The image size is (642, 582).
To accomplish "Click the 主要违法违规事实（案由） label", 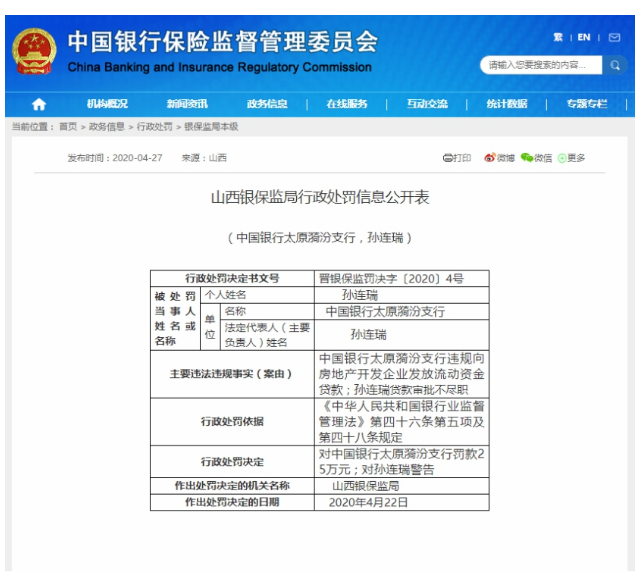I will tap(231, 374).
